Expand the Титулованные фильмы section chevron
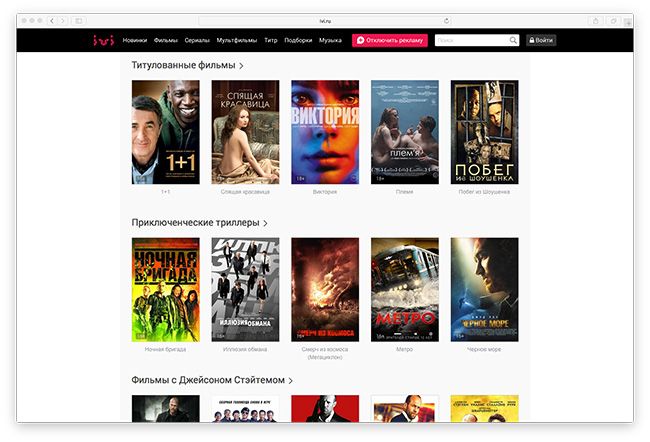The image size is (650, 442). 242,66
